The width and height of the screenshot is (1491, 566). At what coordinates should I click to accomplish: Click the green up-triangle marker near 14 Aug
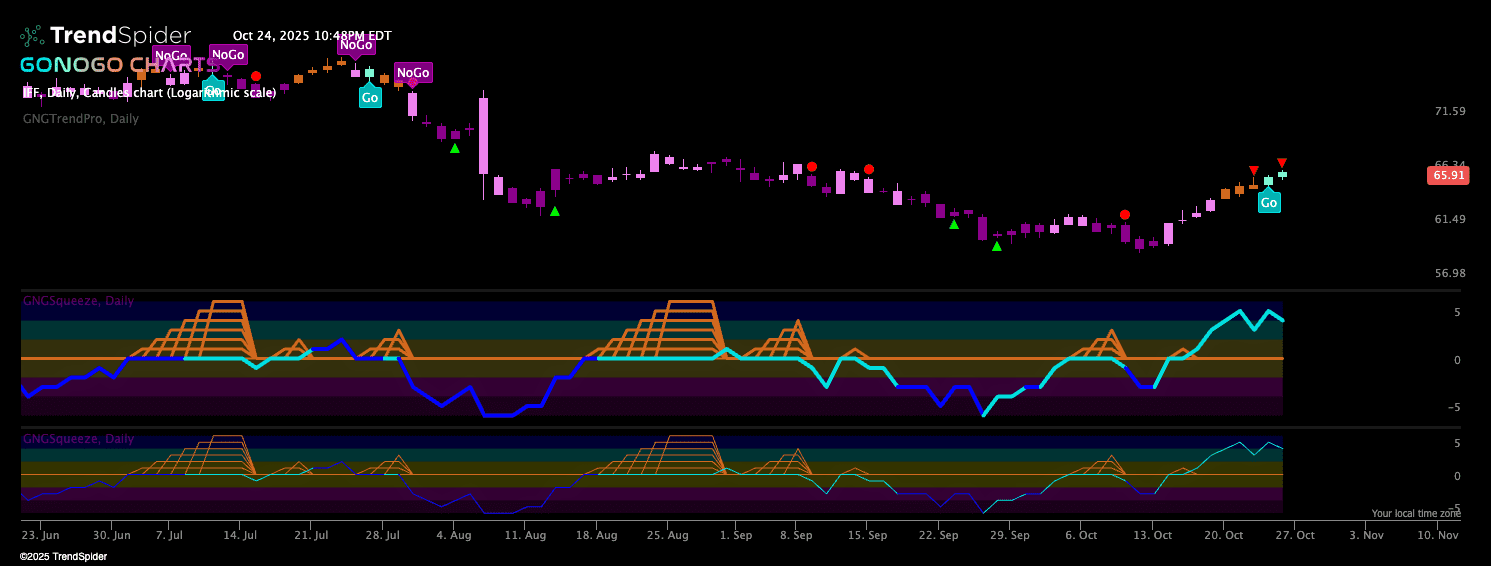click(x=555, y=211)
